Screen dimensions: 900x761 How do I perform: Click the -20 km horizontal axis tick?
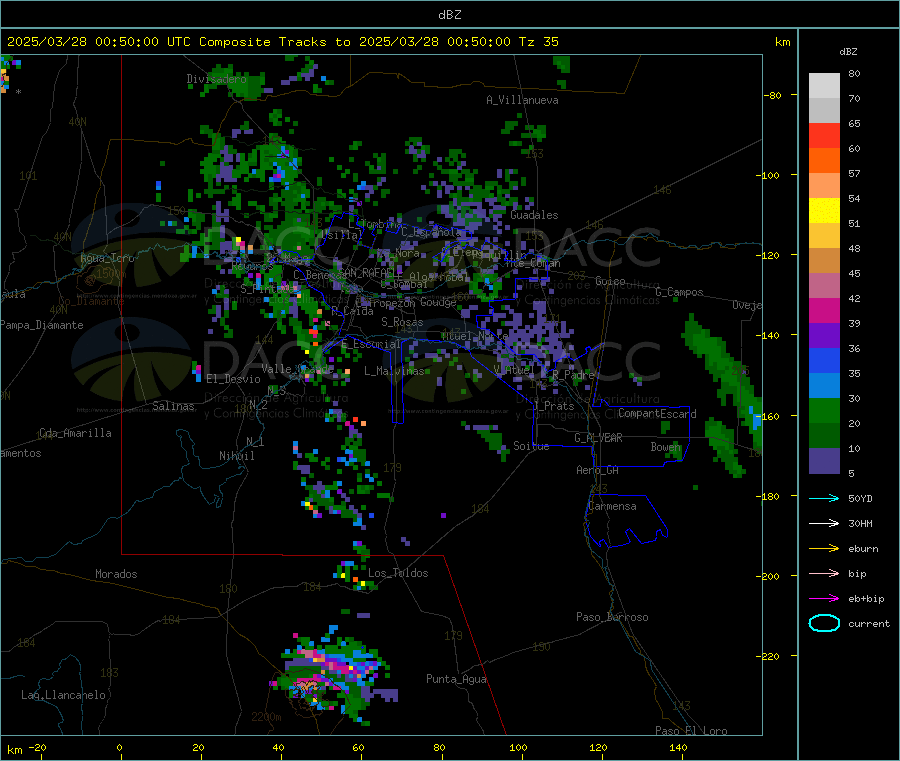click(x=38, y=747)
